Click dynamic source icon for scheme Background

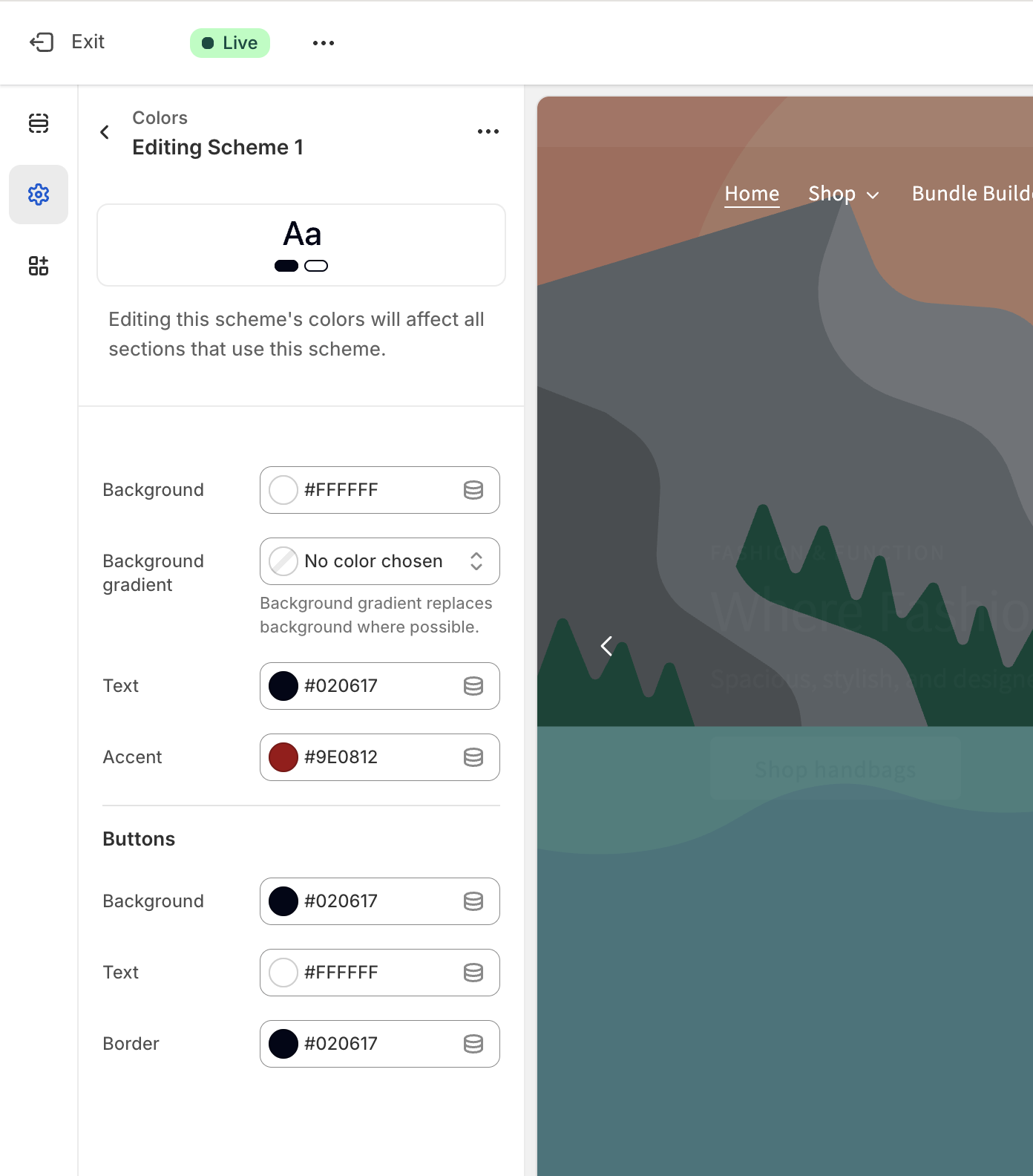click(x=473, y=490)
